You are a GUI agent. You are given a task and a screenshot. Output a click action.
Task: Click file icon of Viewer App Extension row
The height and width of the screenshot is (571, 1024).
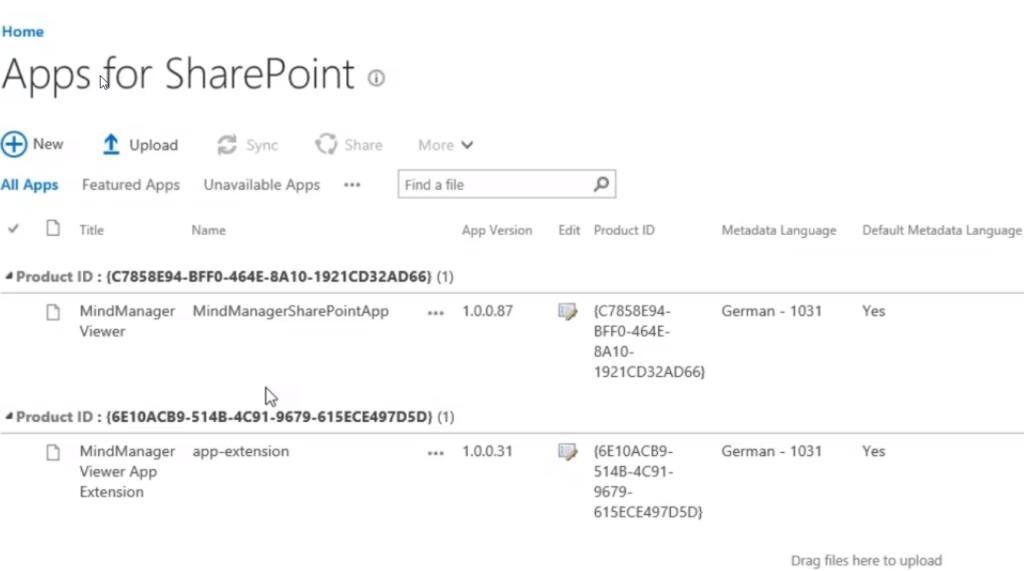[x=53, y=452]
